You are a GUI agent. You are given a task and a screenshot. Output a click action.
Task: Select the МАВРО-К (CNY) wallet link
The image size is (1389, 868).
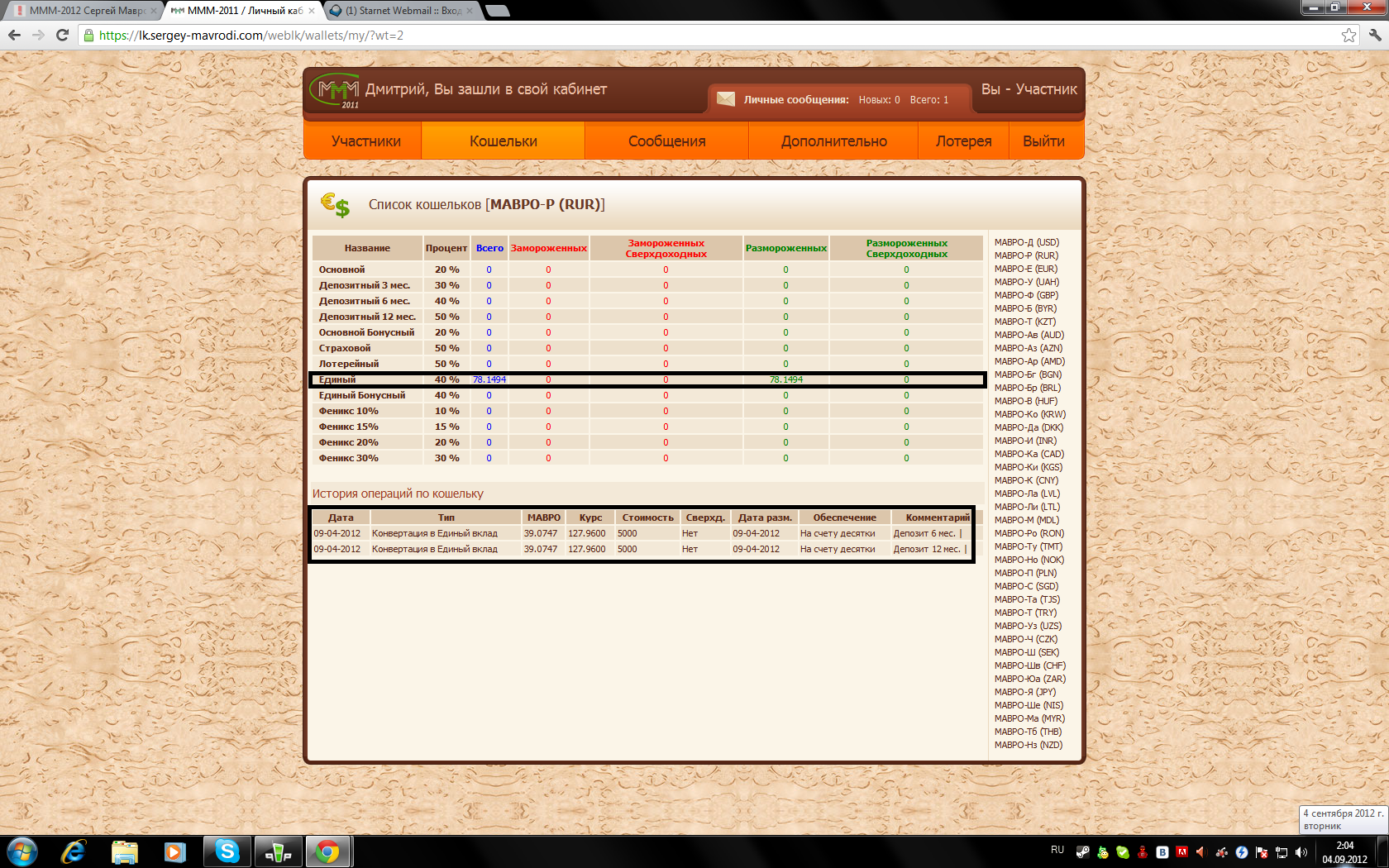pyautogui.click(x=1026, y=480)
